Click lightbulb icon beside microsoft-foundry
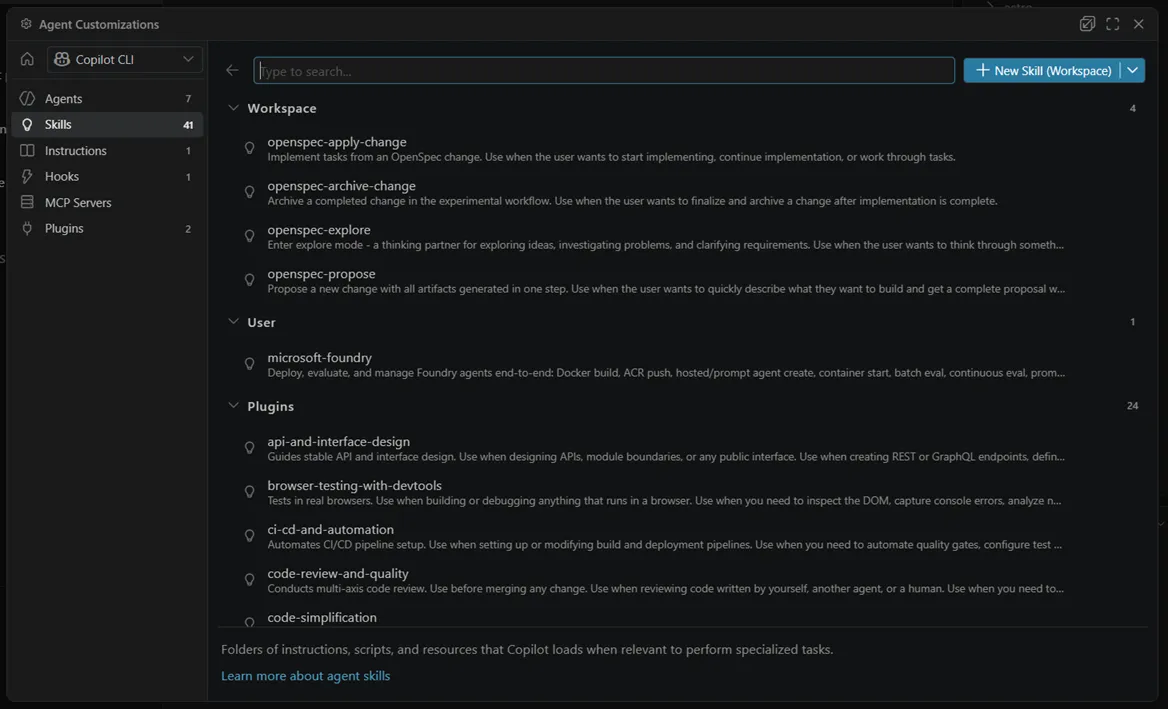Image resolution: width=1168 pixels, height=713 pixels. pyautogui.click(x=250, y=364)
